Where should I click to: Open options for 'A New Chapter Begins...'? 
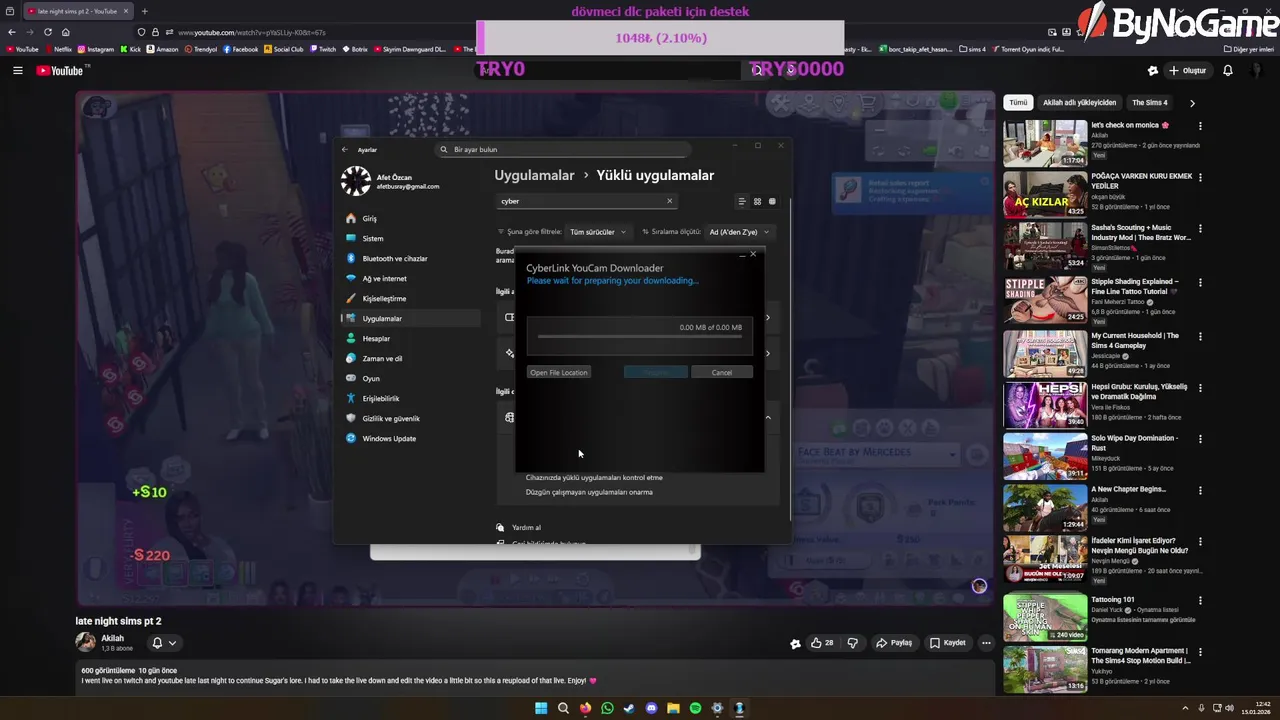1200,490
